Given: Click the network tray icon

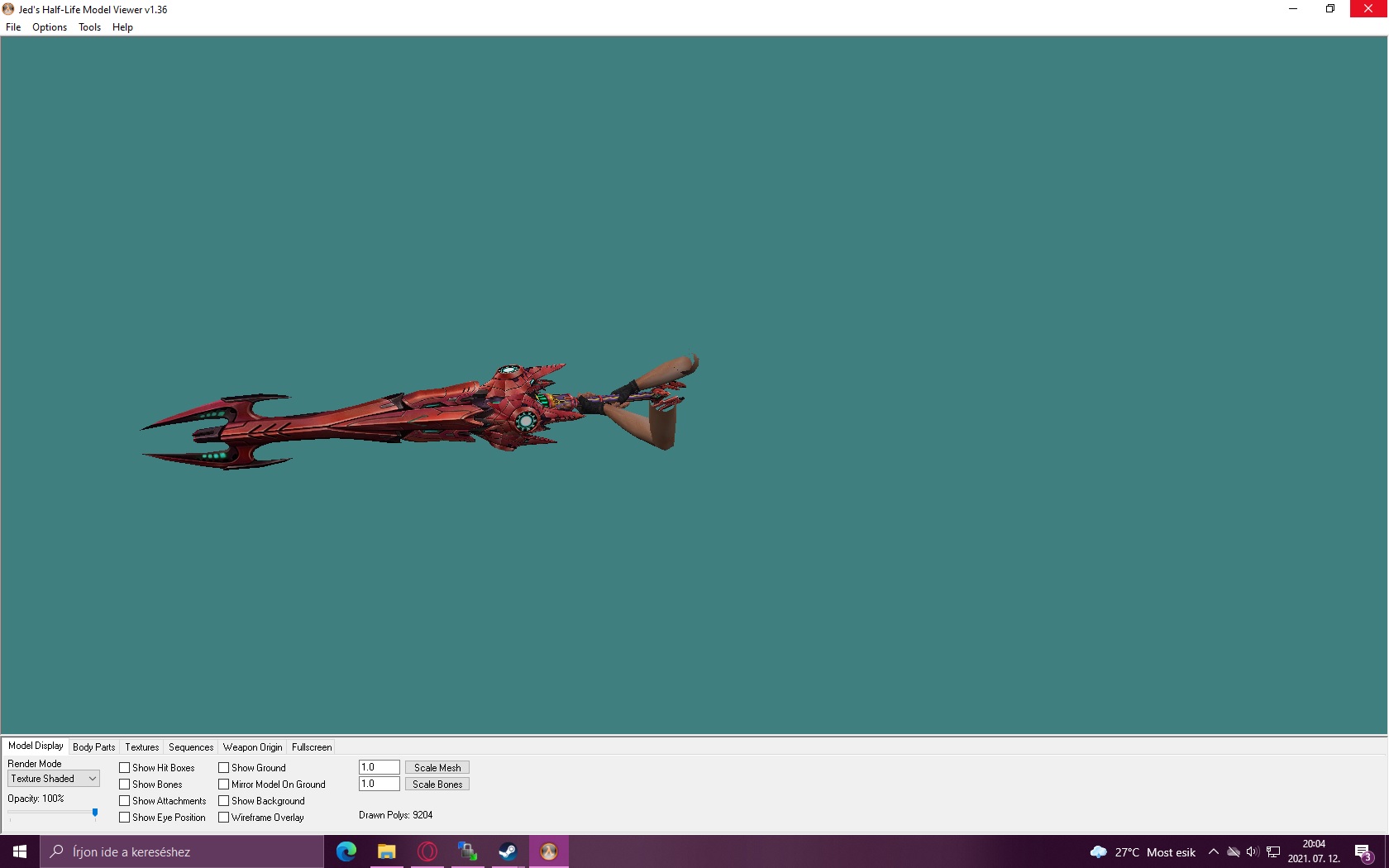Looking at the screenshot, I should point(1273,852).
